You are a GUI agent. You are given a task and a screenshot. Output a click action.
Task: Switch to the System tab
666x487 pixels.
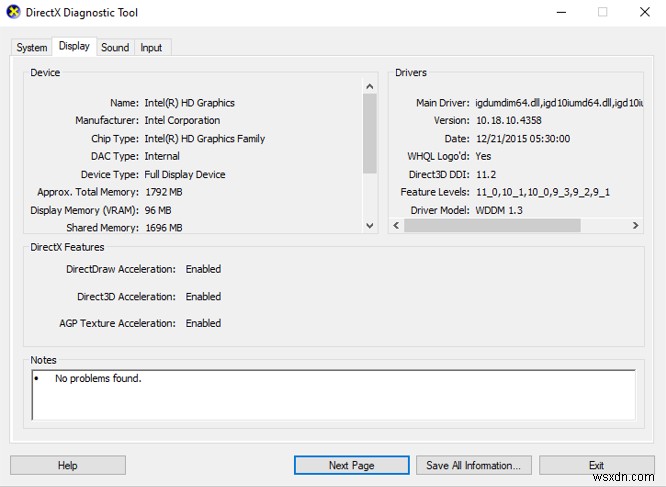(32, 48)
